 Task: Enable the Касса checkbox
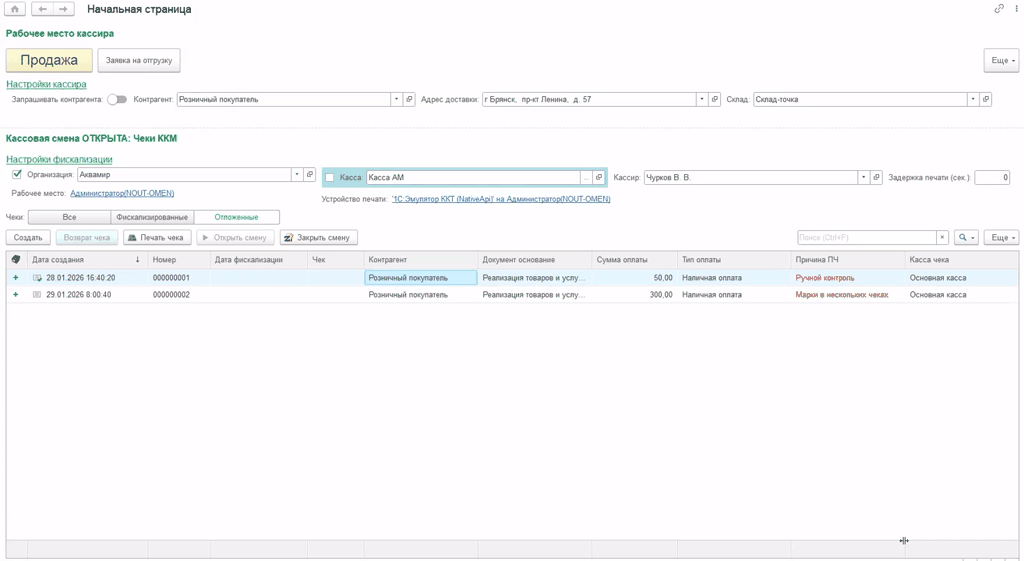tap(329, 178)
